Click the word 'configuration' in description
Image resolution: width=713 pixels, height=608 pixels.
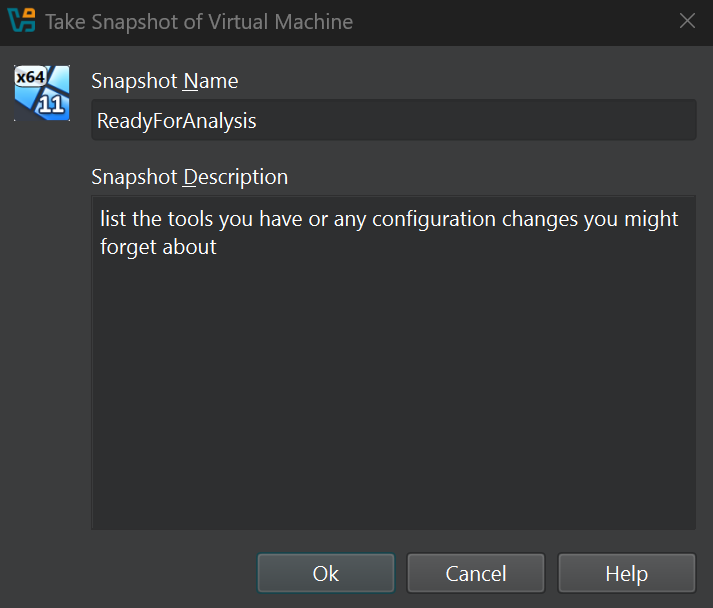coord(434,220)
